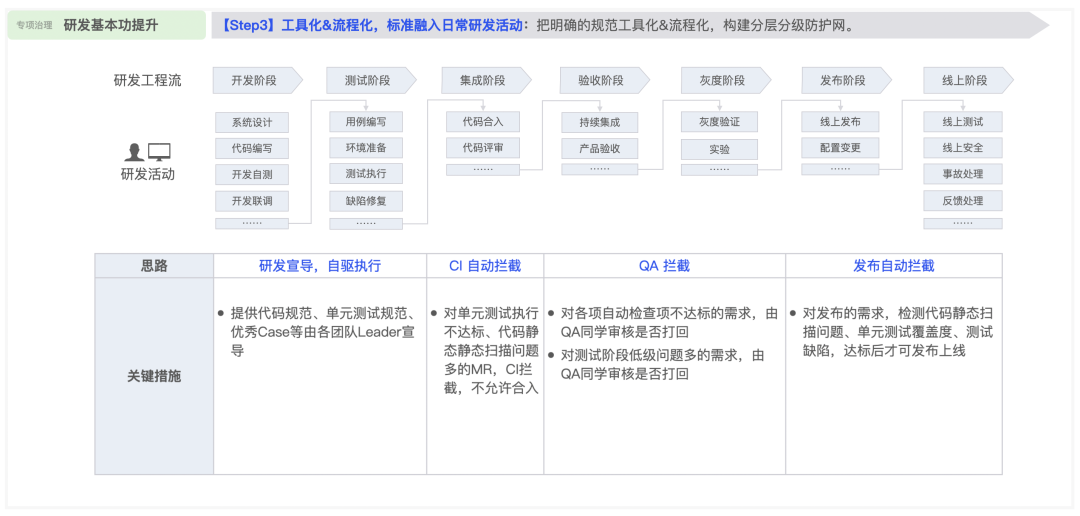Click the person silhouette icon above 研发活动
The image size is (1080, 516).
click(x=134, y=152)
